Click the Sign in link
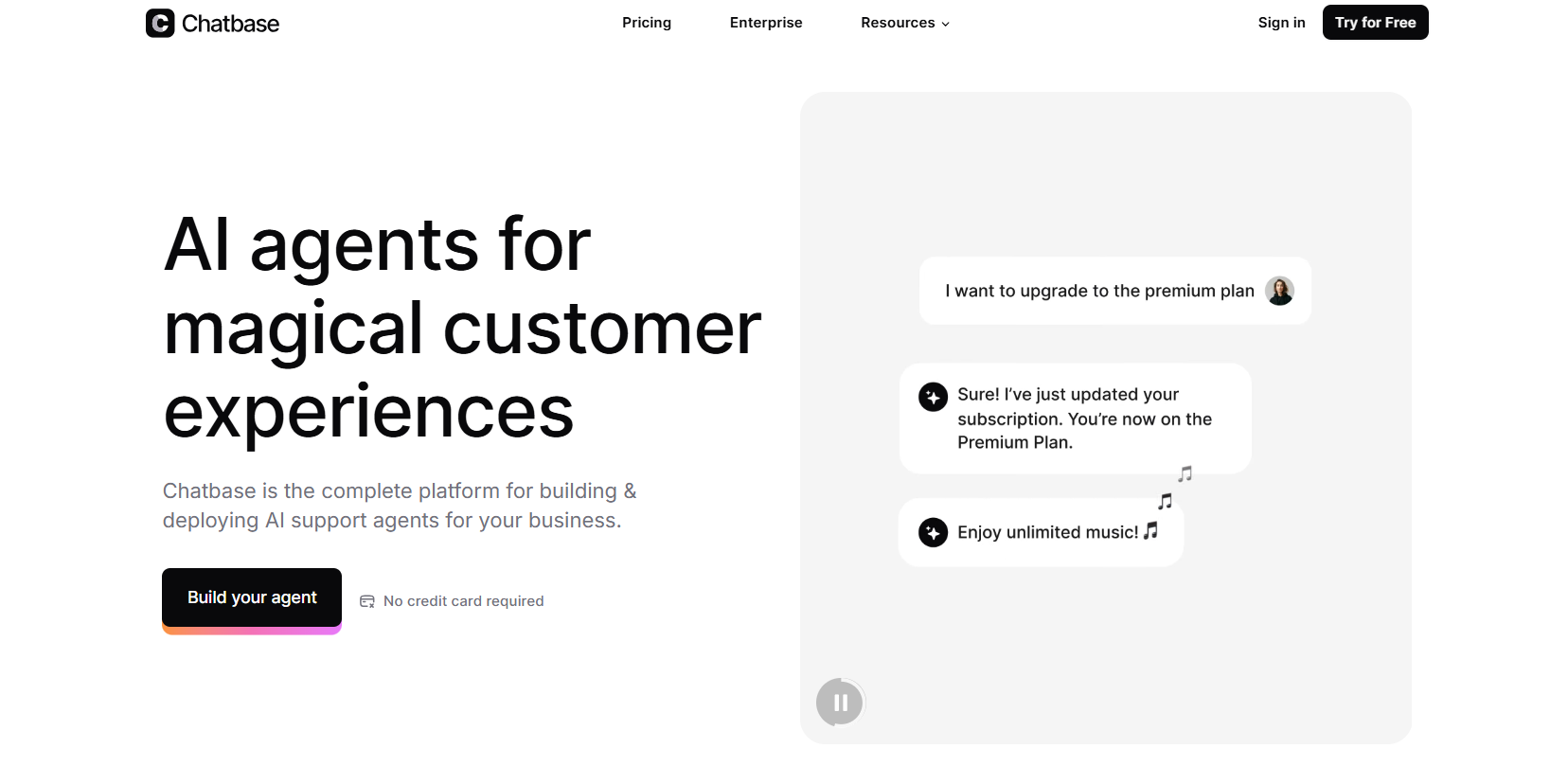1568x784 pixels. coord(1281,23)
